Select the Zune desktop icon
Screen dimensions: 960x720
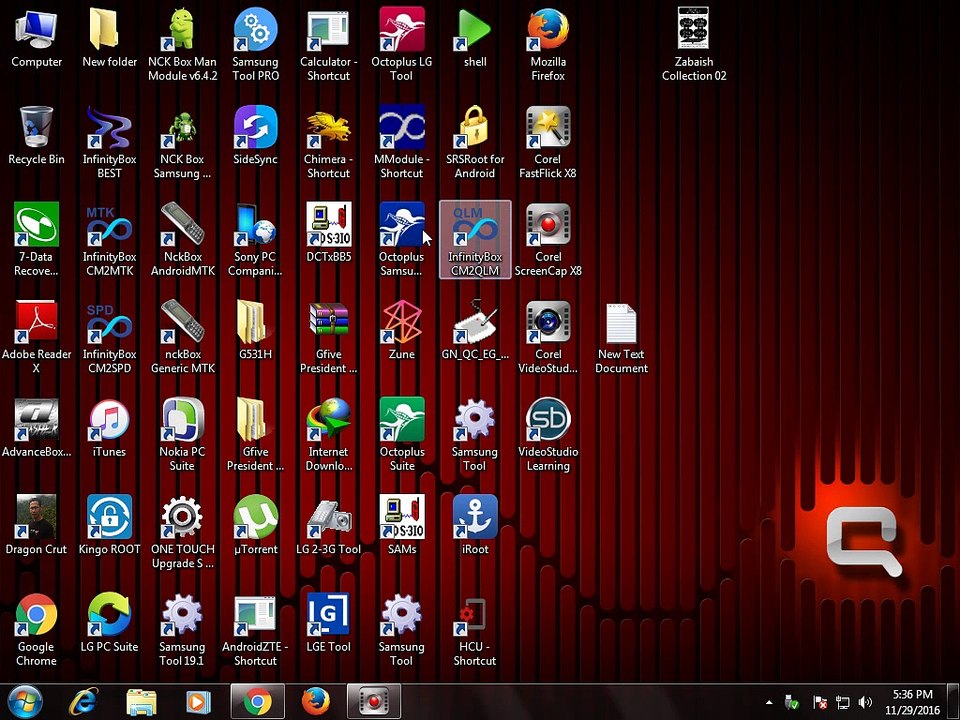(402, 331)
